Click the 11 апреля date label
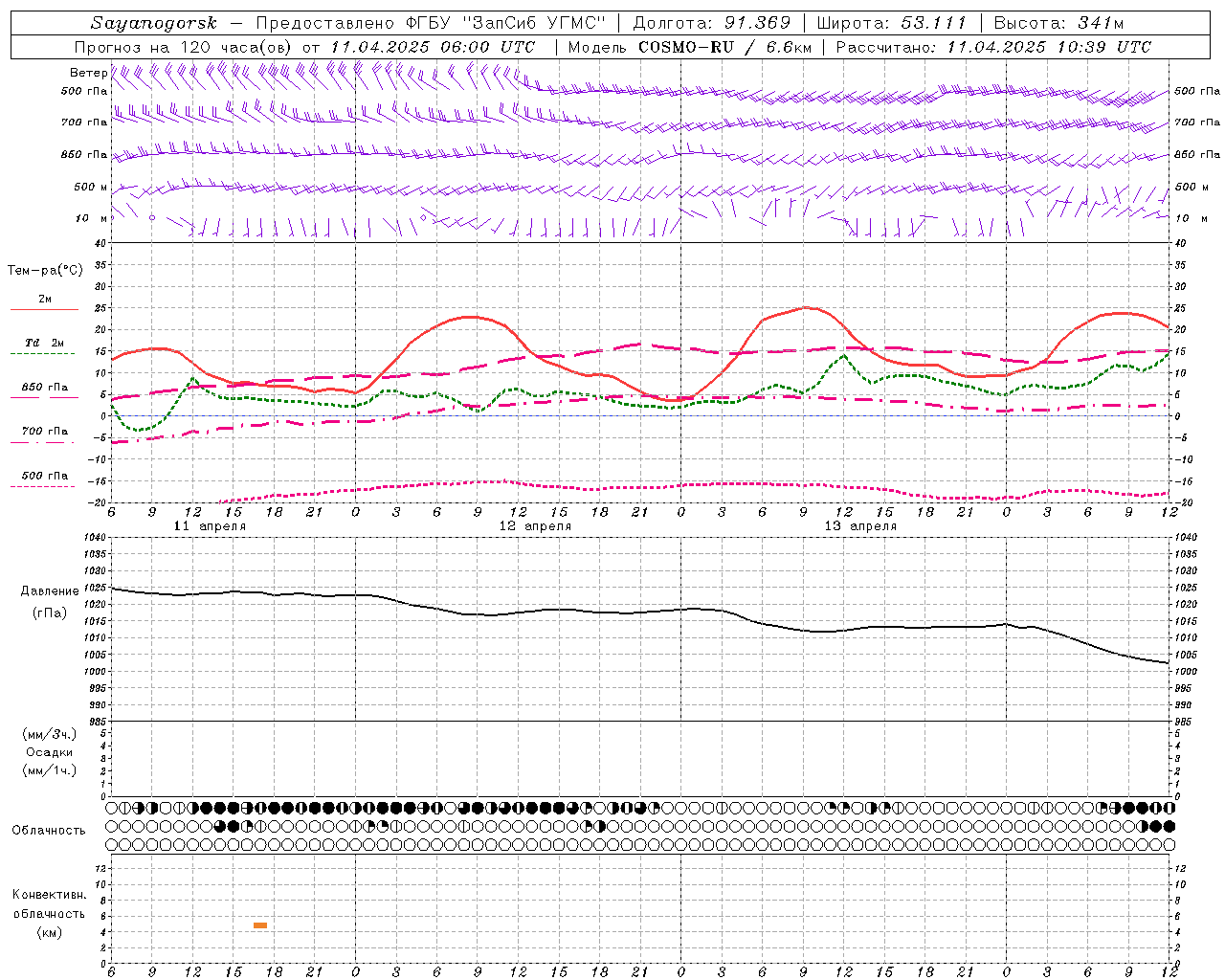The image size is (1225, 980). click(210, 526)
